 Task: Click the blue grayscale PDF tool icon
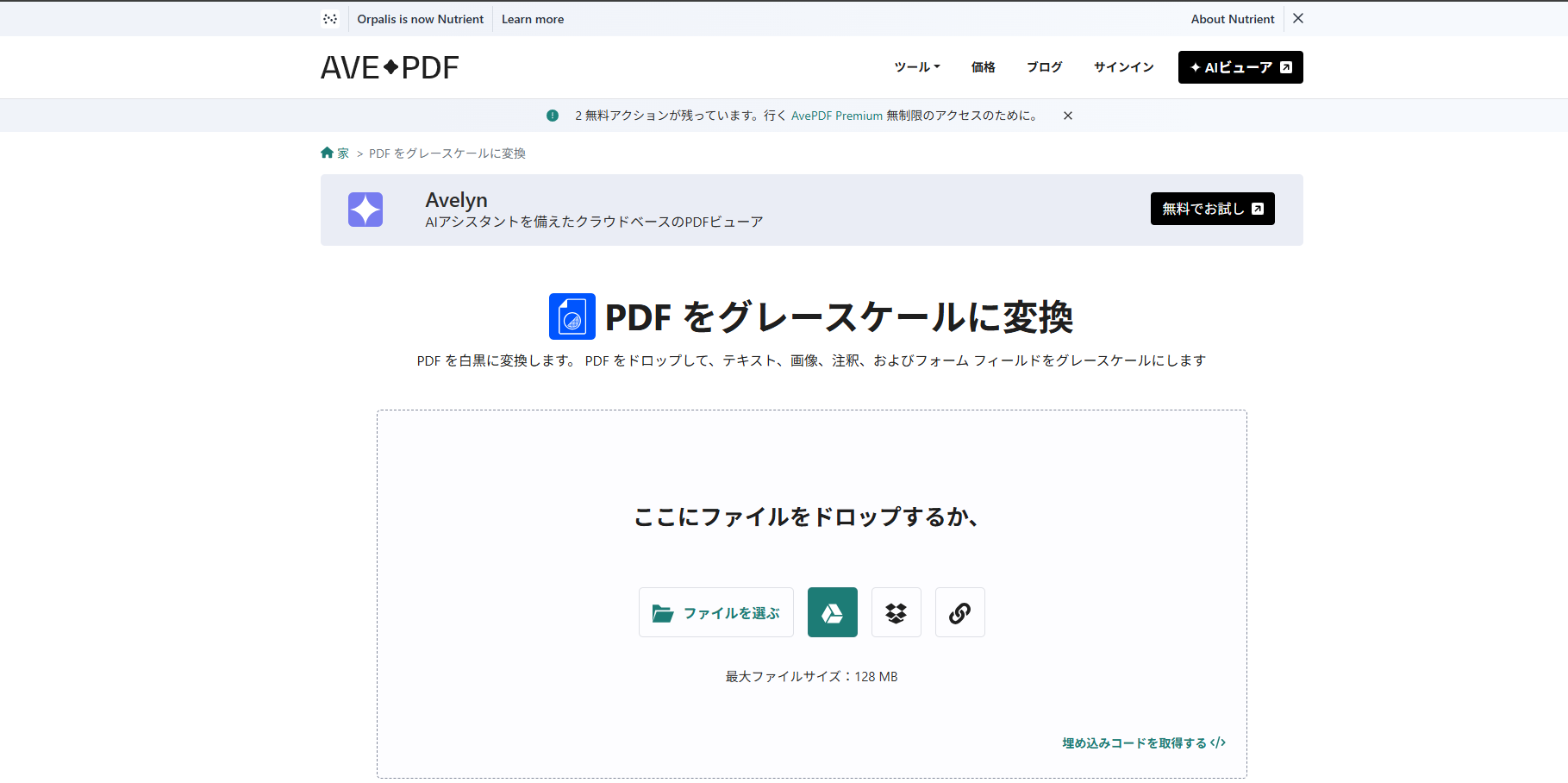pos(572,316)
